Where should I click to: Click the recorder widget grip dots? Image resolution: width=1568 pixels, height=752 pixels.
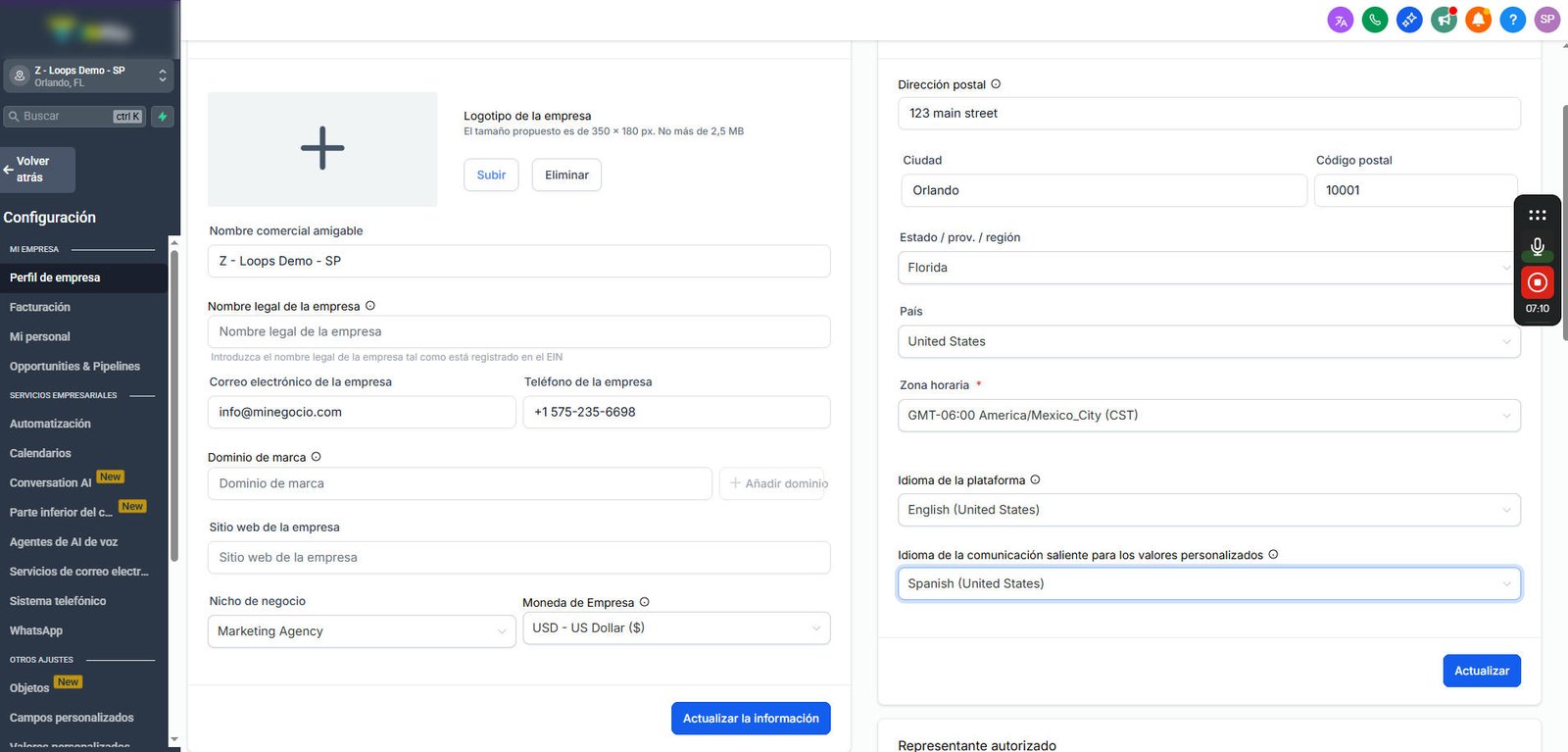(1538, 215)
